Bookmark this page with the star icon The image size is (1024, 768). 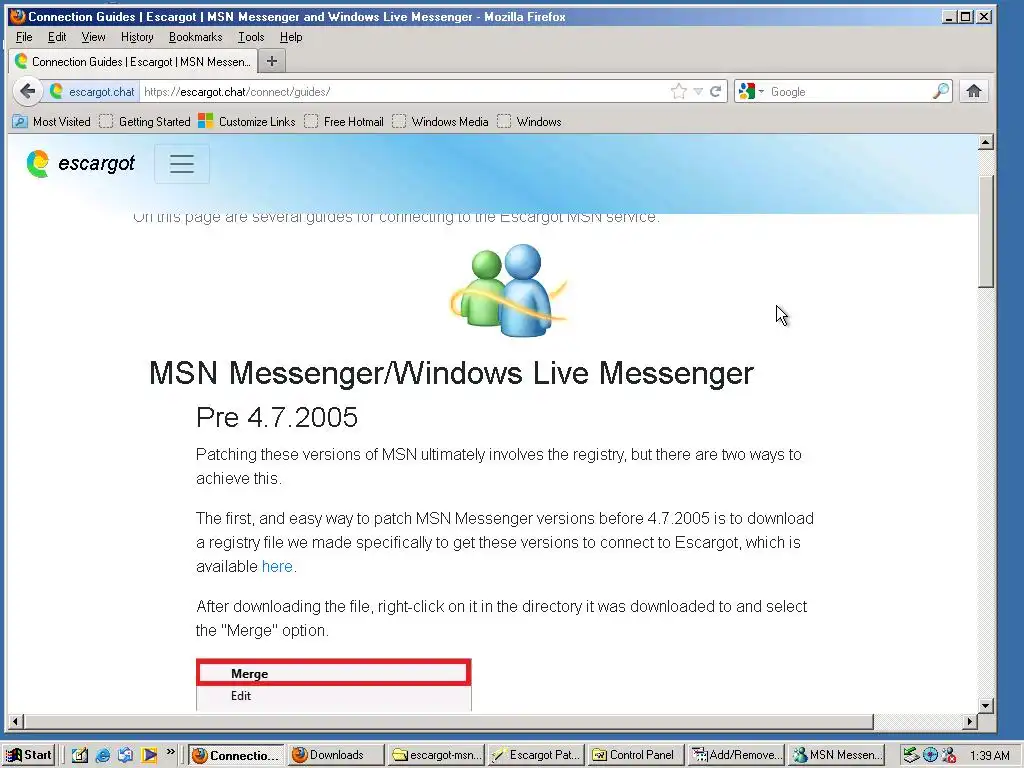coord(679,91)
